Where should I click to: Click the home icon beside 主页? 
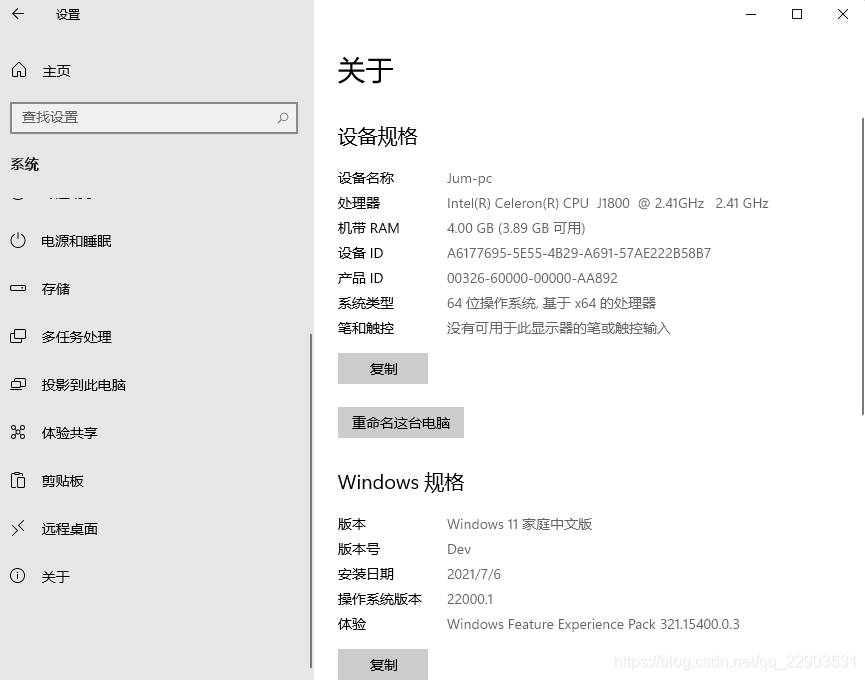pos(19,70)
